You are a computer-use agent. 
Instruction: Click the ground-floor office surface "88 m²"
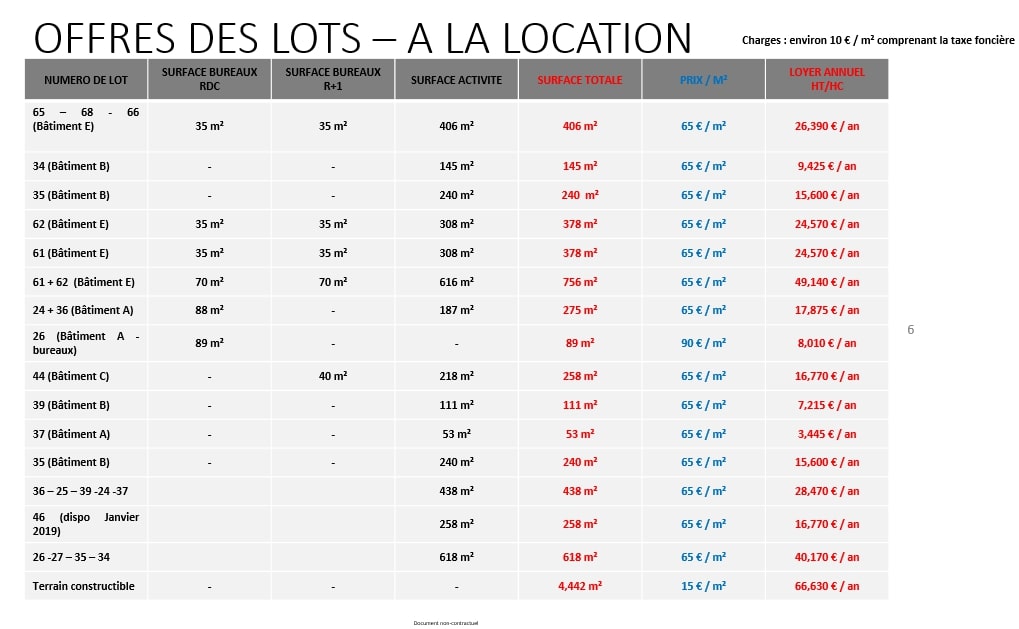point(209,311)
